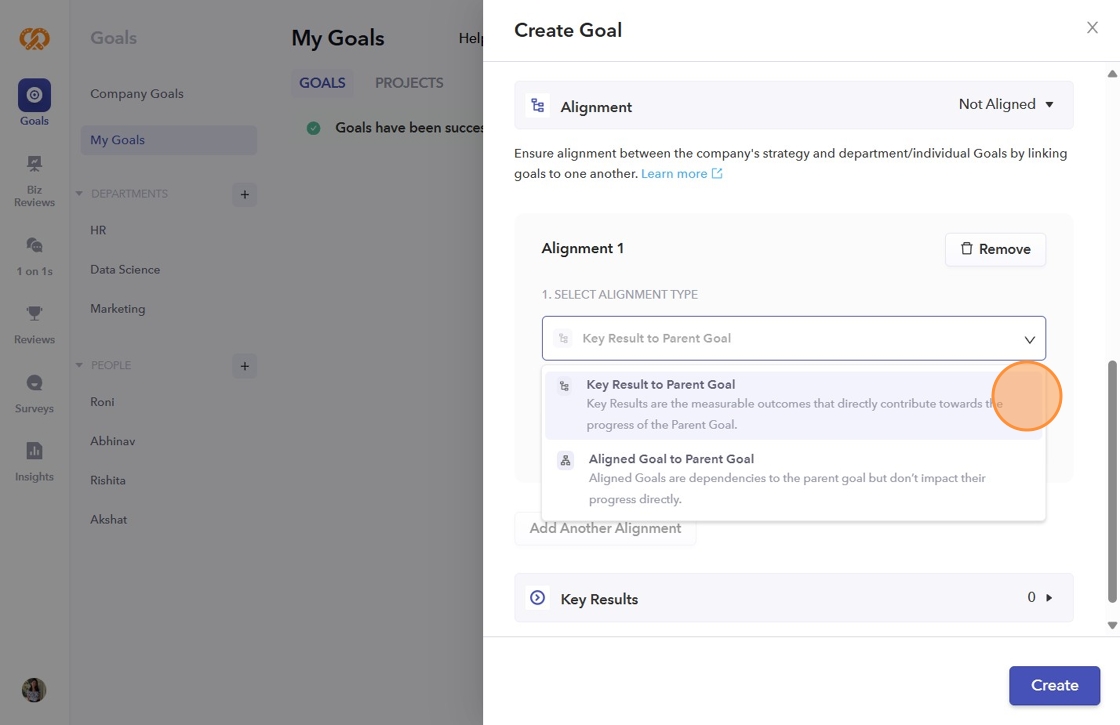Choose Key Result to Parent Goal option

pyautogui.click(x=660, y=385)
